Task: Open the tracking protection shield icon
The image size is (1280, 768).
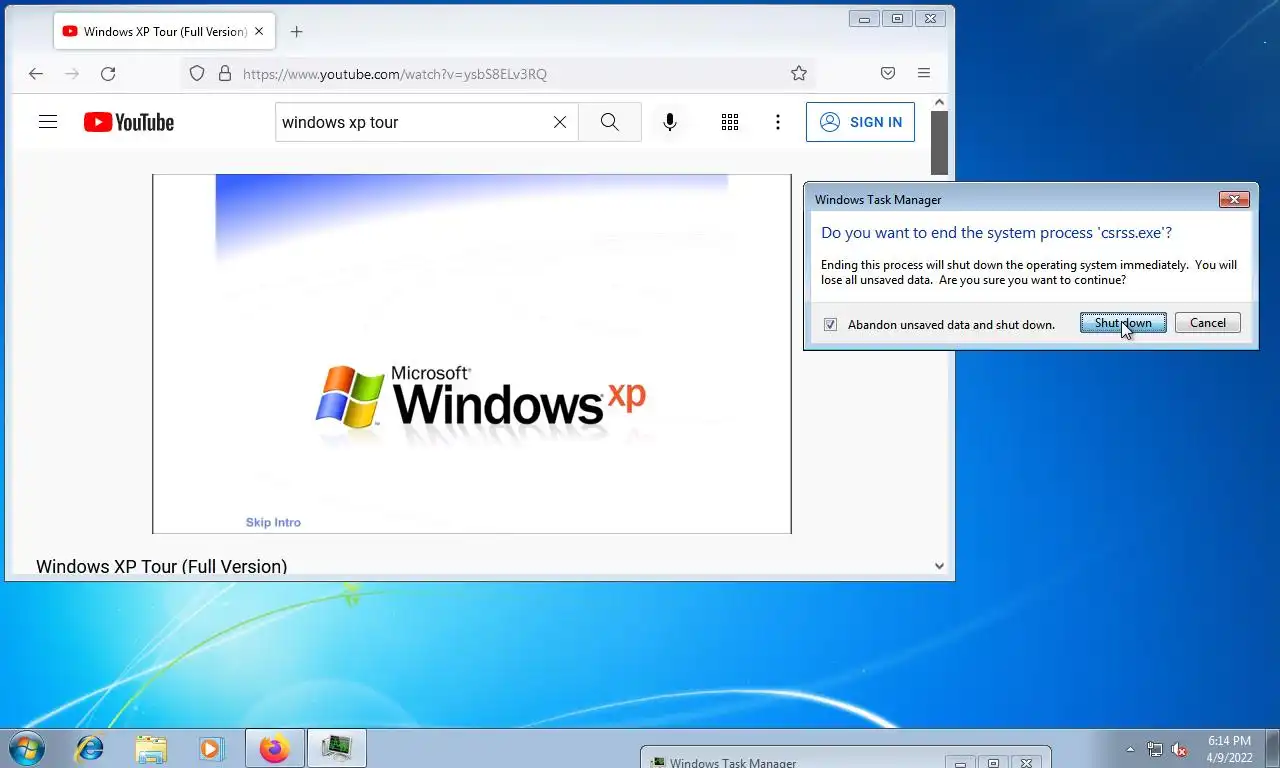Action: [197, 73]
